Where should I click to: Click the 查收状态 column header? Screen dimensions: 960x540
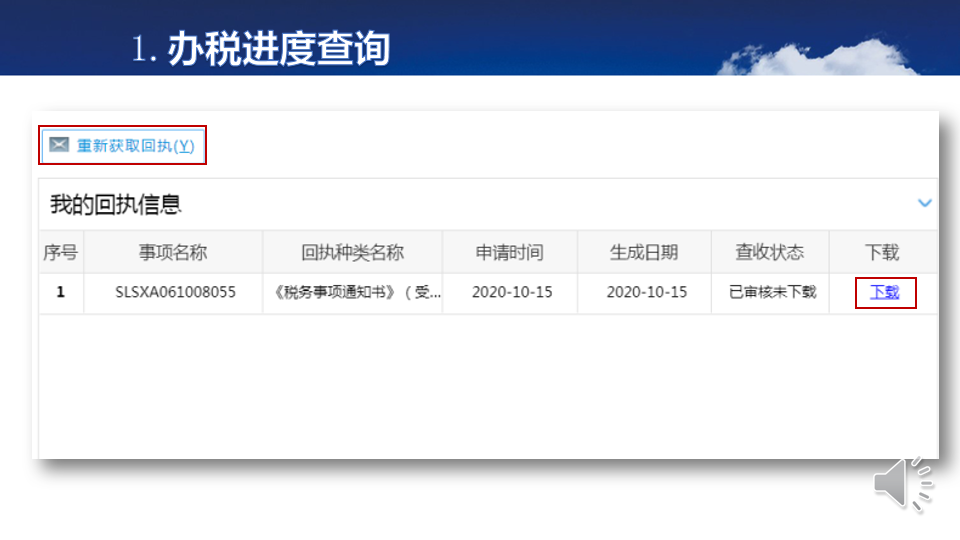tap(770, 252)
